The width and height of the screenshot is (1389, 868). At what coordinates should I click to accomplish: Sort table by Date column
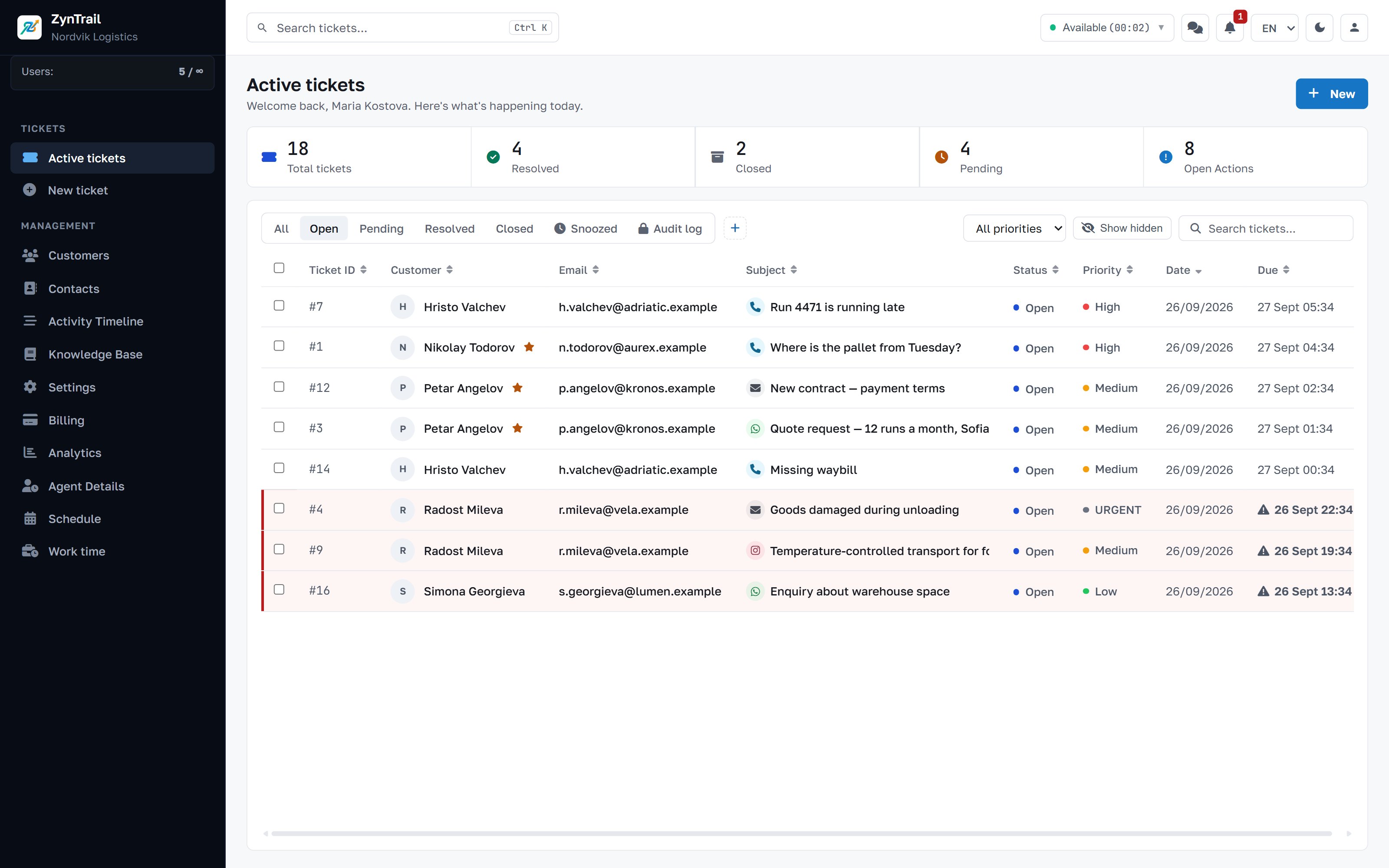(1184, 270)
